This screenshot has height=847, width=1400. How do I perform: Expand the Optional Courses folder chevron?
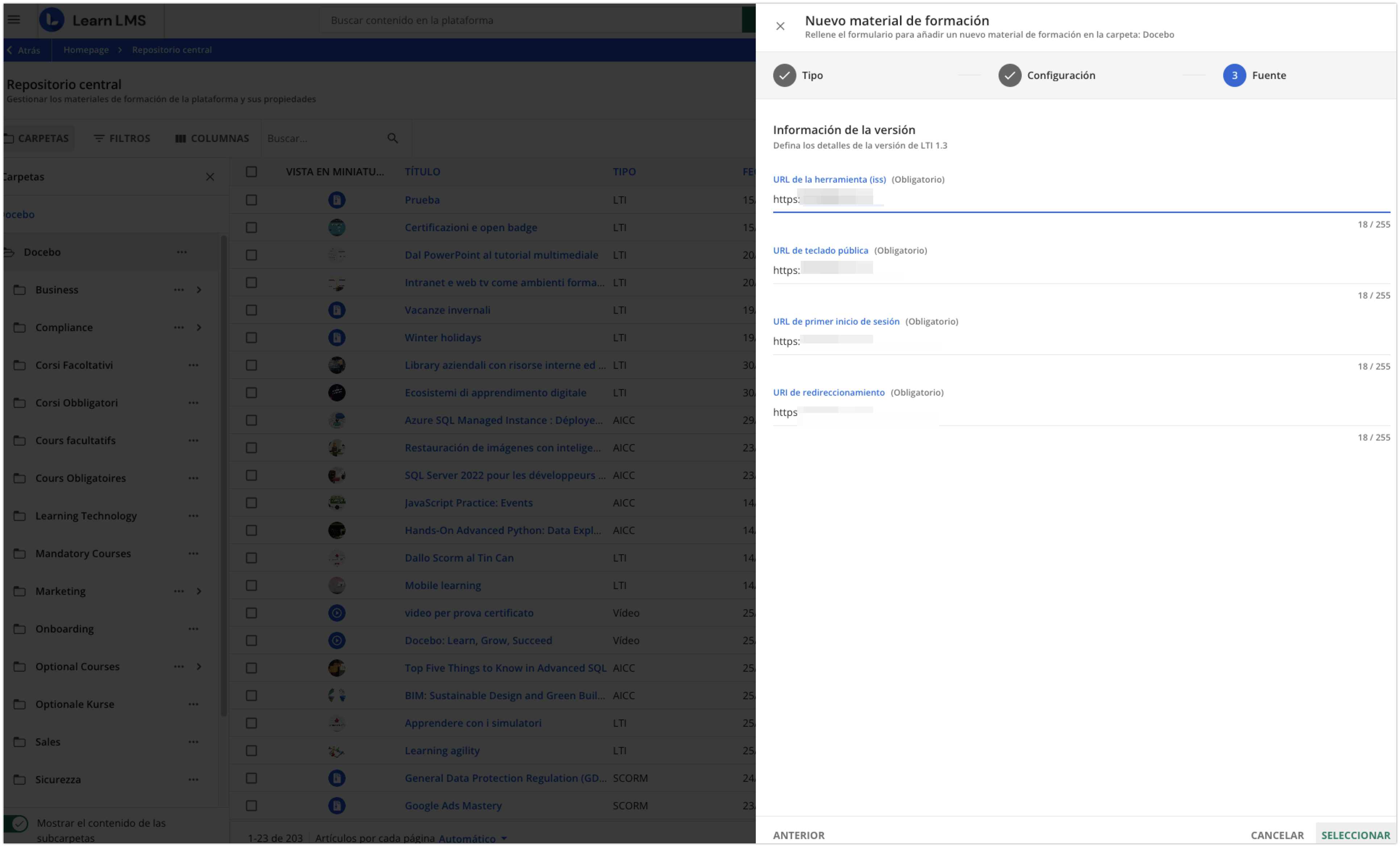click(199, 666)
